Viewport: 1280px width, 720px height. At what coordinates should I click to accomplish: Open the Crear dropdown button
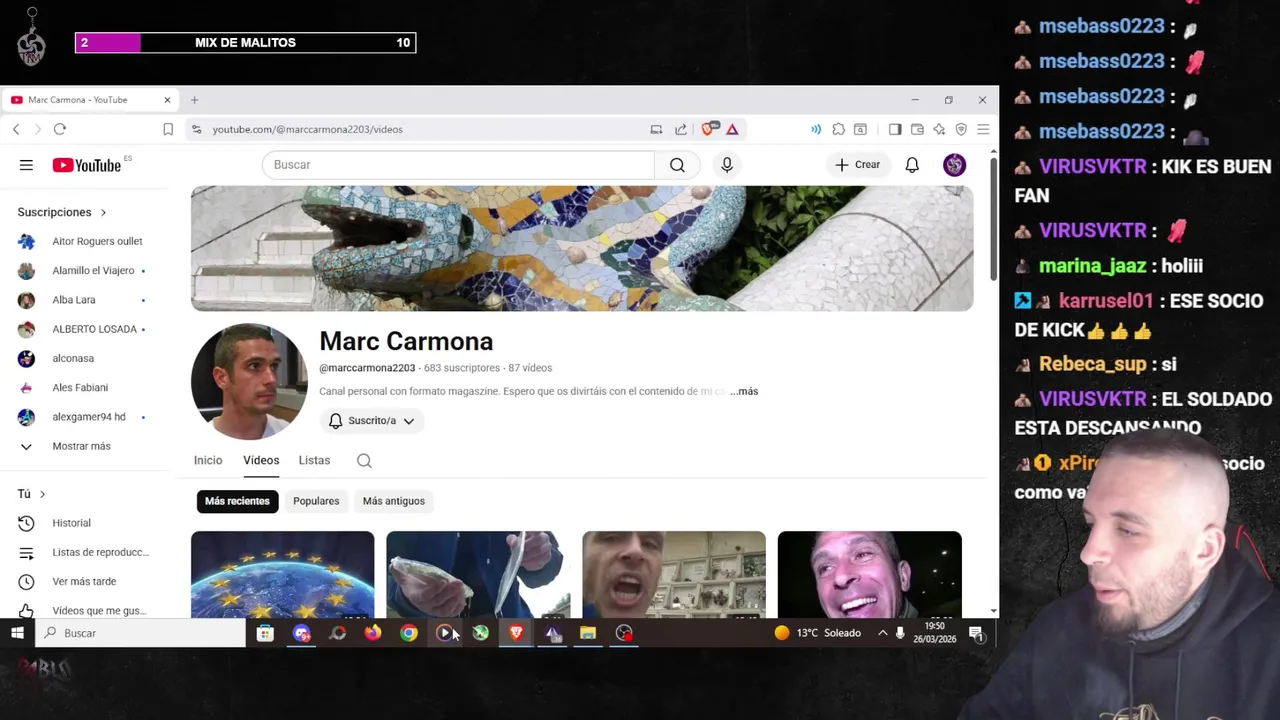(858, 165)
